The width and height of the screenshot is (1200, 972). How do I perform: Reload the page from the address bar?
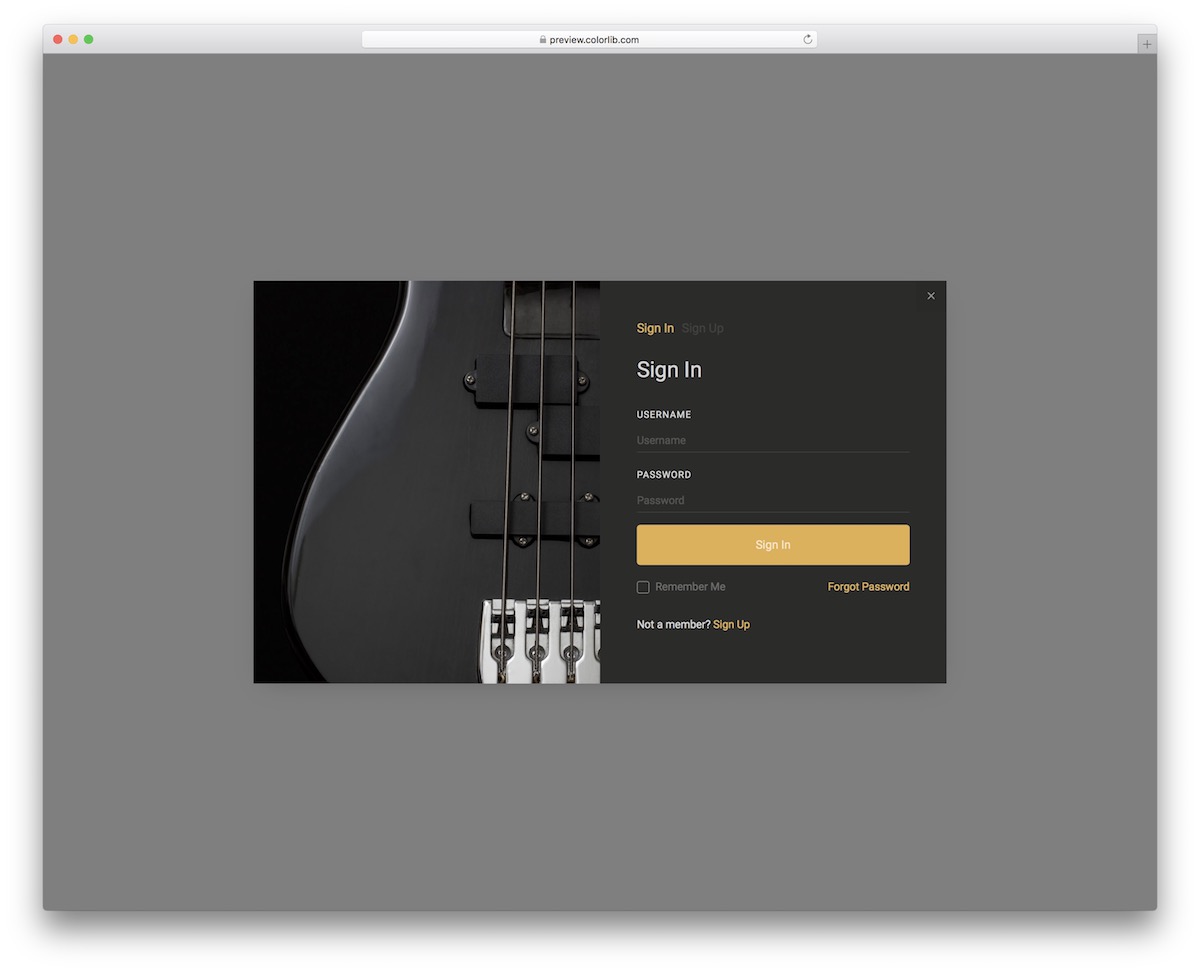click(x=807, y=40)
